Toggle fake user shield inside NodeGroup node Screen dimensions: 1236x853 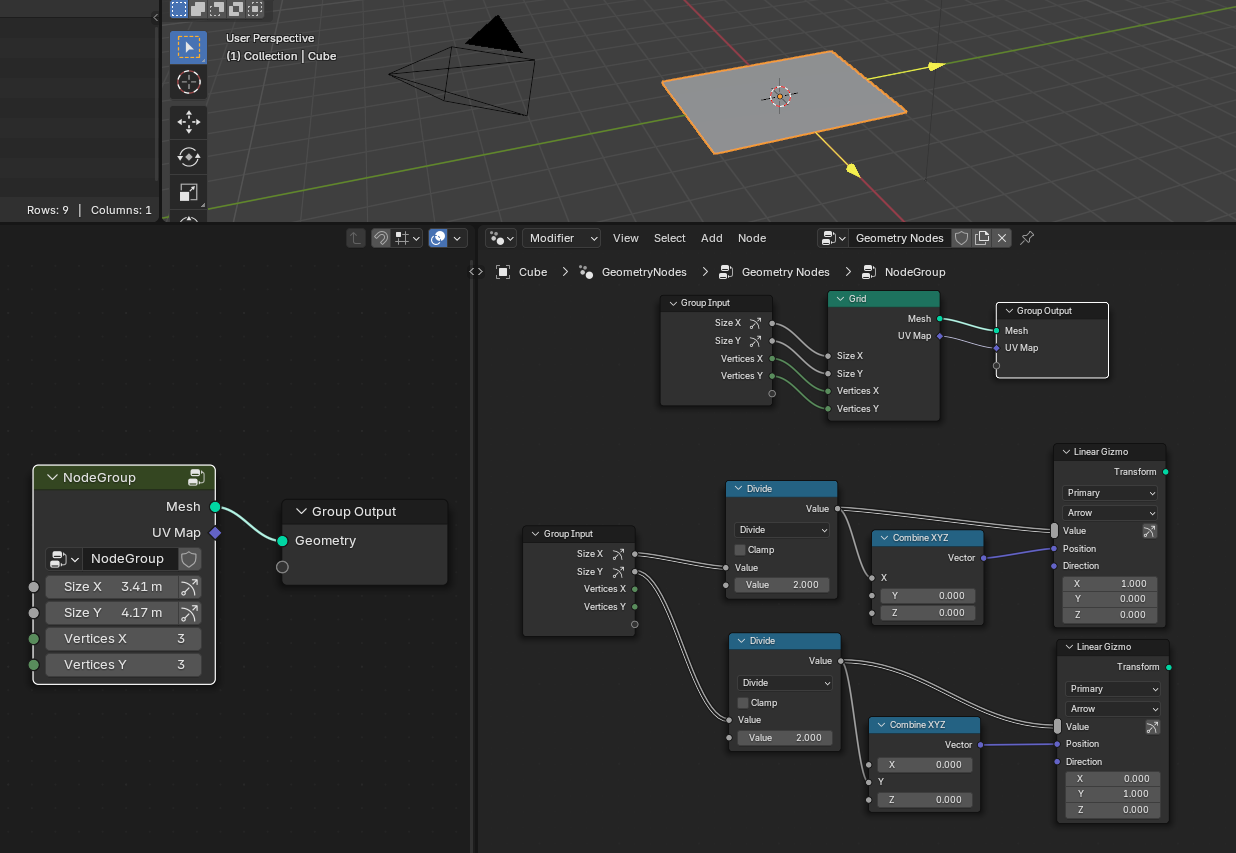(190, 559)
